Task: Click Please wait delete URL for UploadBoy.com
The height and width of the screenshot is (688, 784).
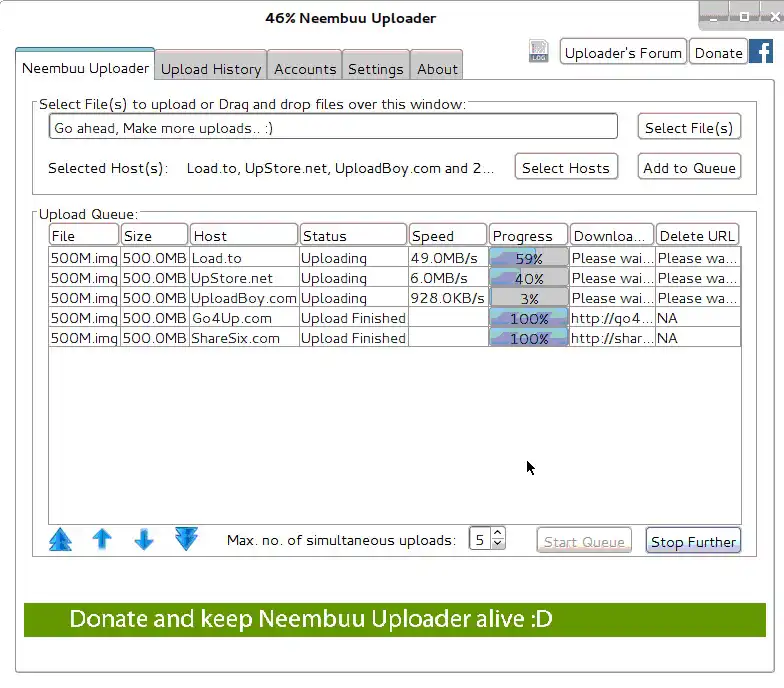Action: [698, 298]
